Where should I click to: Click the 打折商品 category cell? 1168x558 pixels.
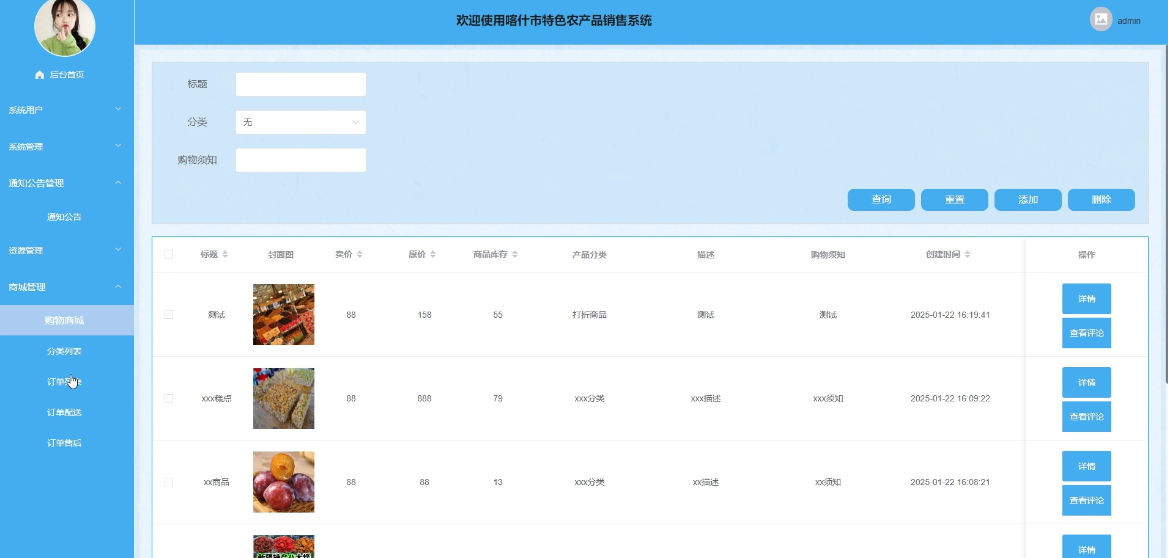coord(589,314)
